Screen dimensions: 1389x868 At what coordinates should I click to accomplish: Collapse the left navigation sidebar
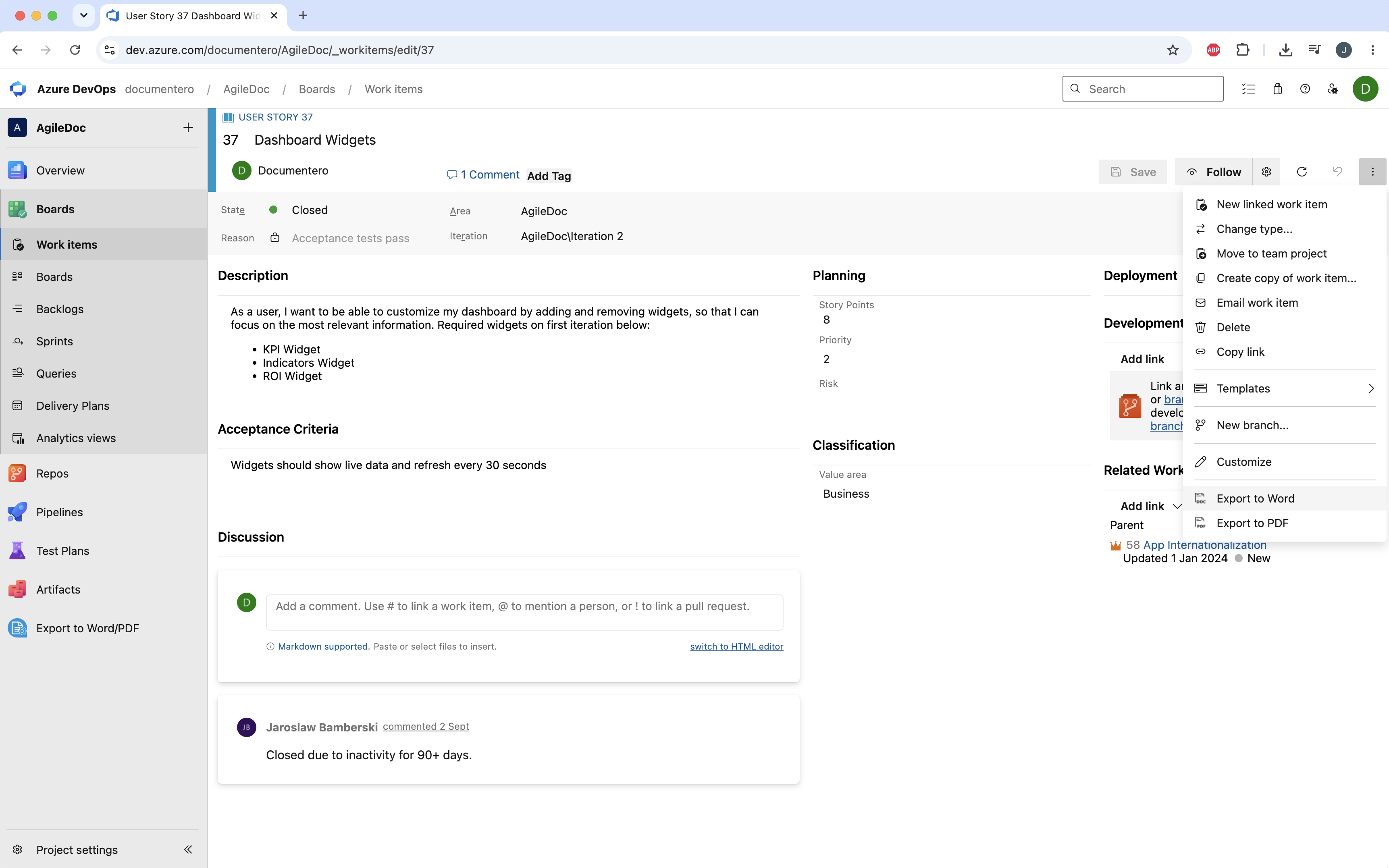pos(188,849)
